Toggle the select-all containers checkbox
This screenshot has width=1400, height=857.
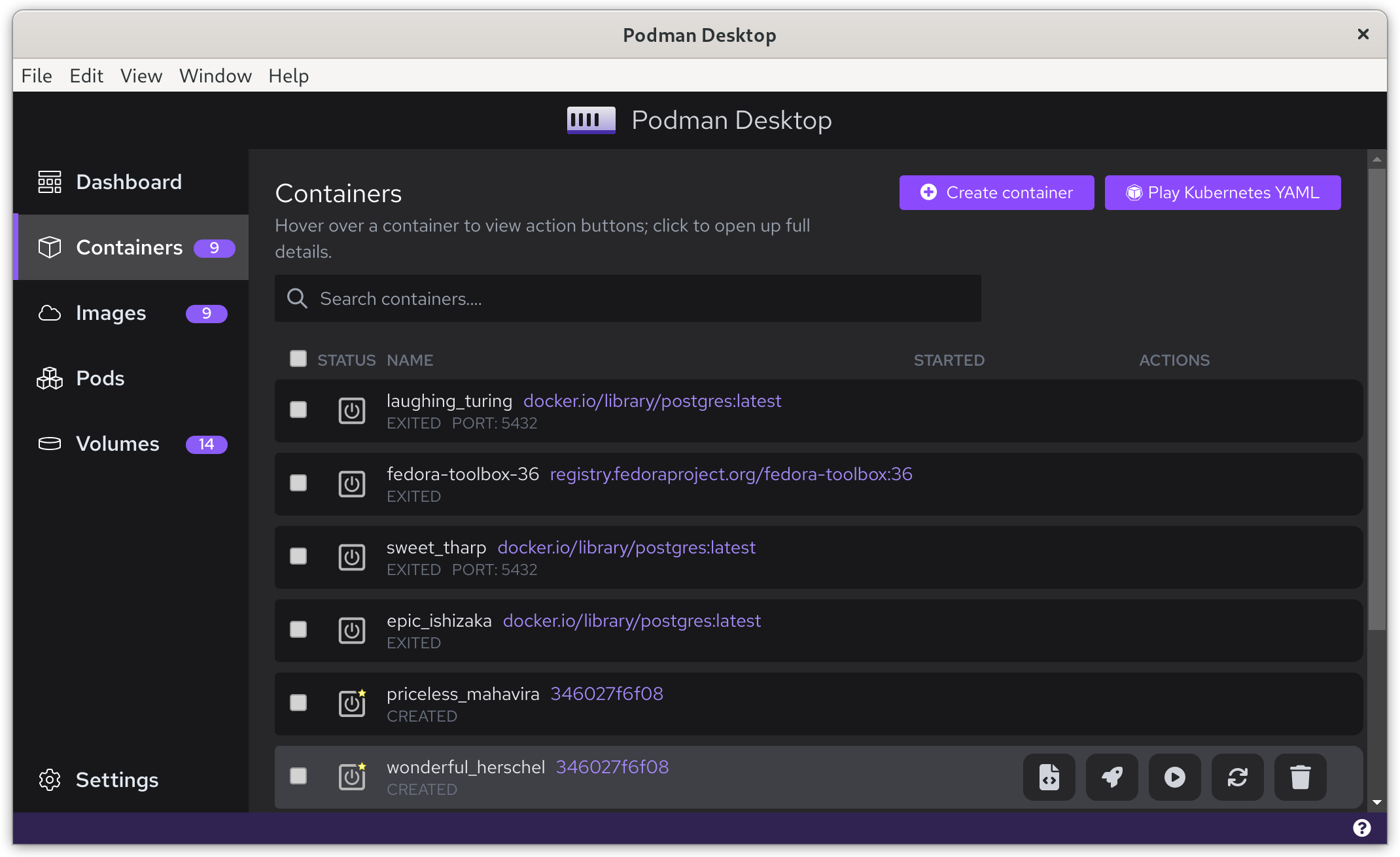pos(298,359)
